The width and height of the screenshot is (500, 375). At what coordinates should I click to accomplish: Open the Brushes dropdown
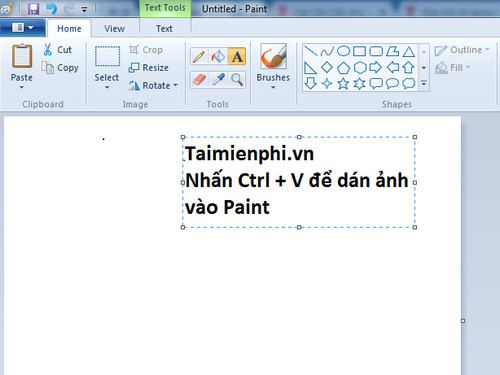pyautogui.click(x=273, y=87)
